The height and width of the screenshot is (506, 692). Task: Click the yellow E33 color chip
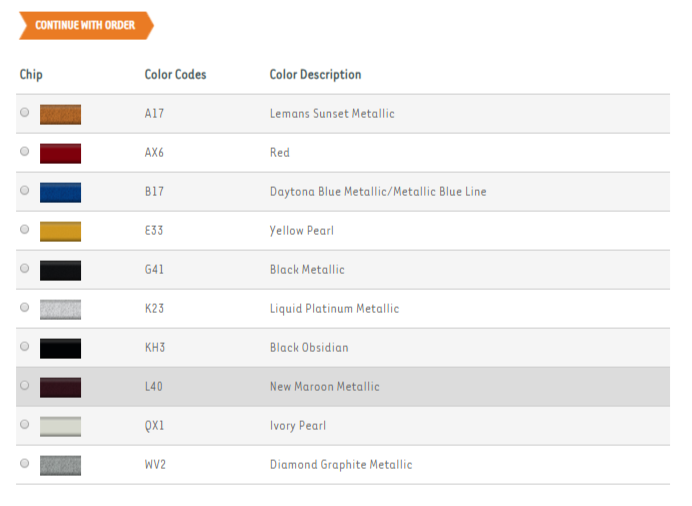coord(60,231)
